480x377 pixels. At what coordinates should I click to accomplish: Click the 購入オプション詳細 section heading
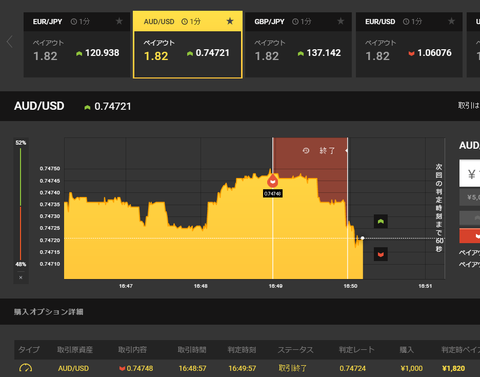(x=49, y=312)
